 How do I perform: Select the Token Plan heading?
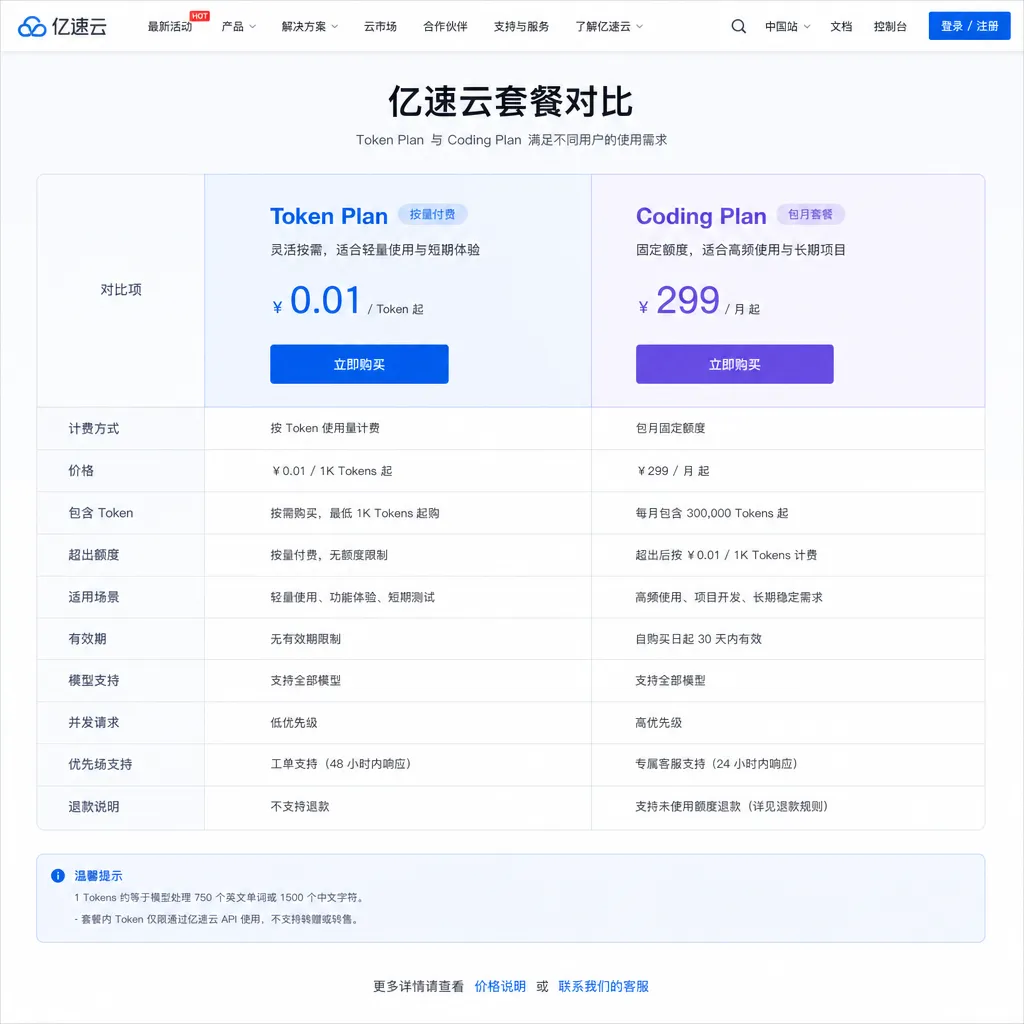pyautogui.click(x=329, y=216)
